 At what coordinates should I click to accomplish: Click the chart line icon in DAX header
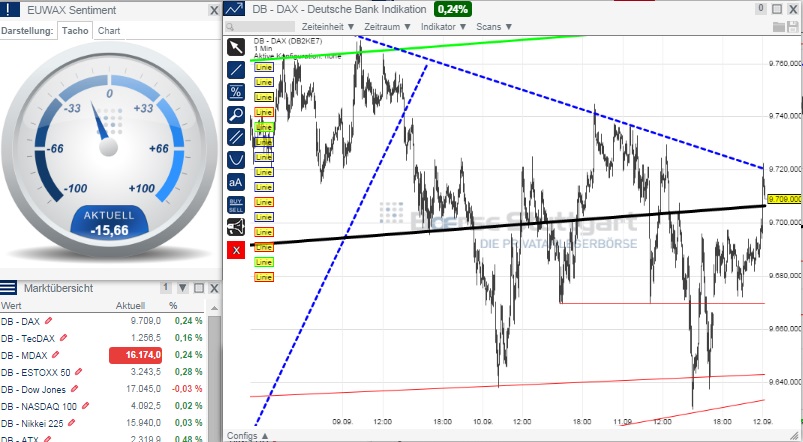235,9
